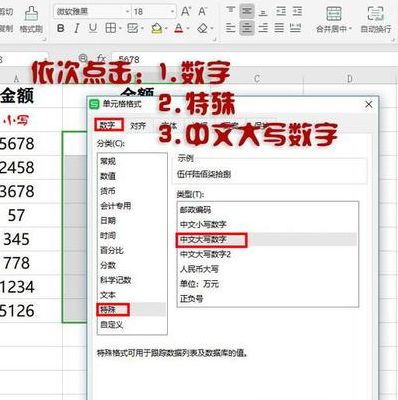Switch to the 数字 tab in the dialog
The width and height of the screenshot is (398, 400).
[x=108, y=125]
